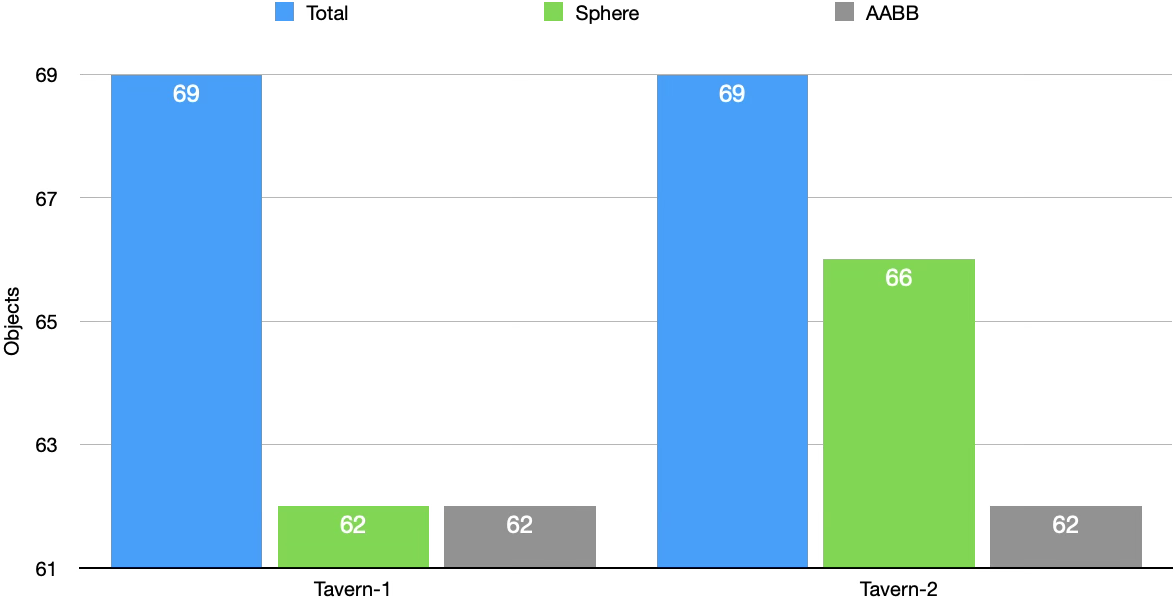This screenshot has height=600, width=1174.
Task: Select the green Sphere bar for Tavern-2
Action: pyautogui.click(x=899, y=420)
